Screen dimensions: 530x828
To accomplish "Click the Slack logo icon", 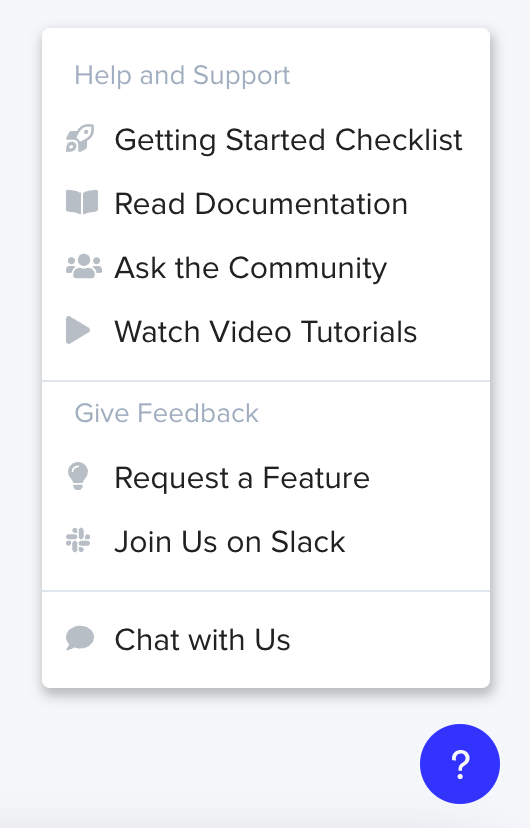I will [x=78, y=540].
